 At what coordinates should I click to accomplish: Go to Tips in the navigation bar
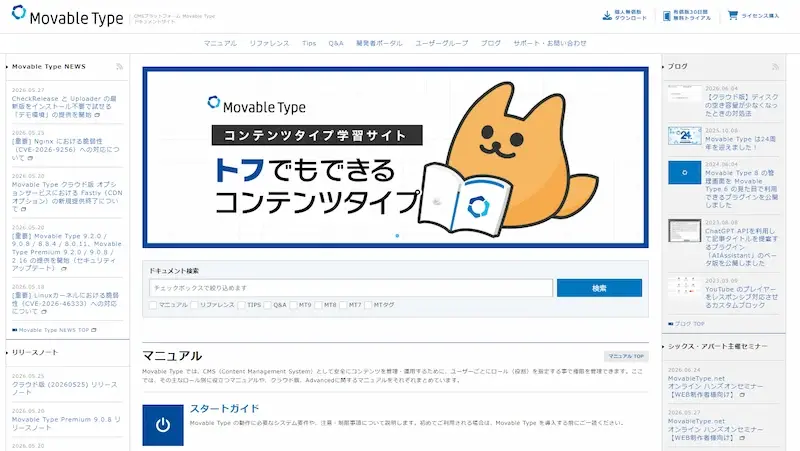(x=309, y=43)
